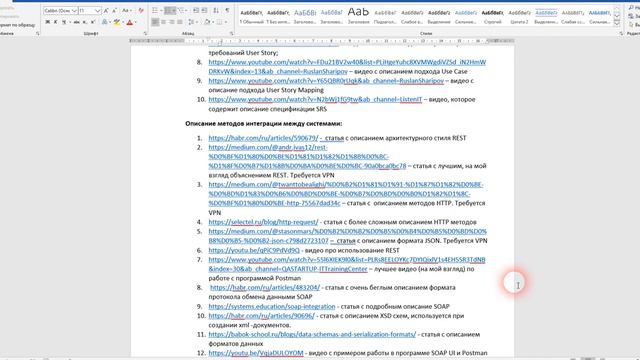Create a multilevel list
Image resolution: width=640 pixels, height=360 pixels.
coord(181,11)
